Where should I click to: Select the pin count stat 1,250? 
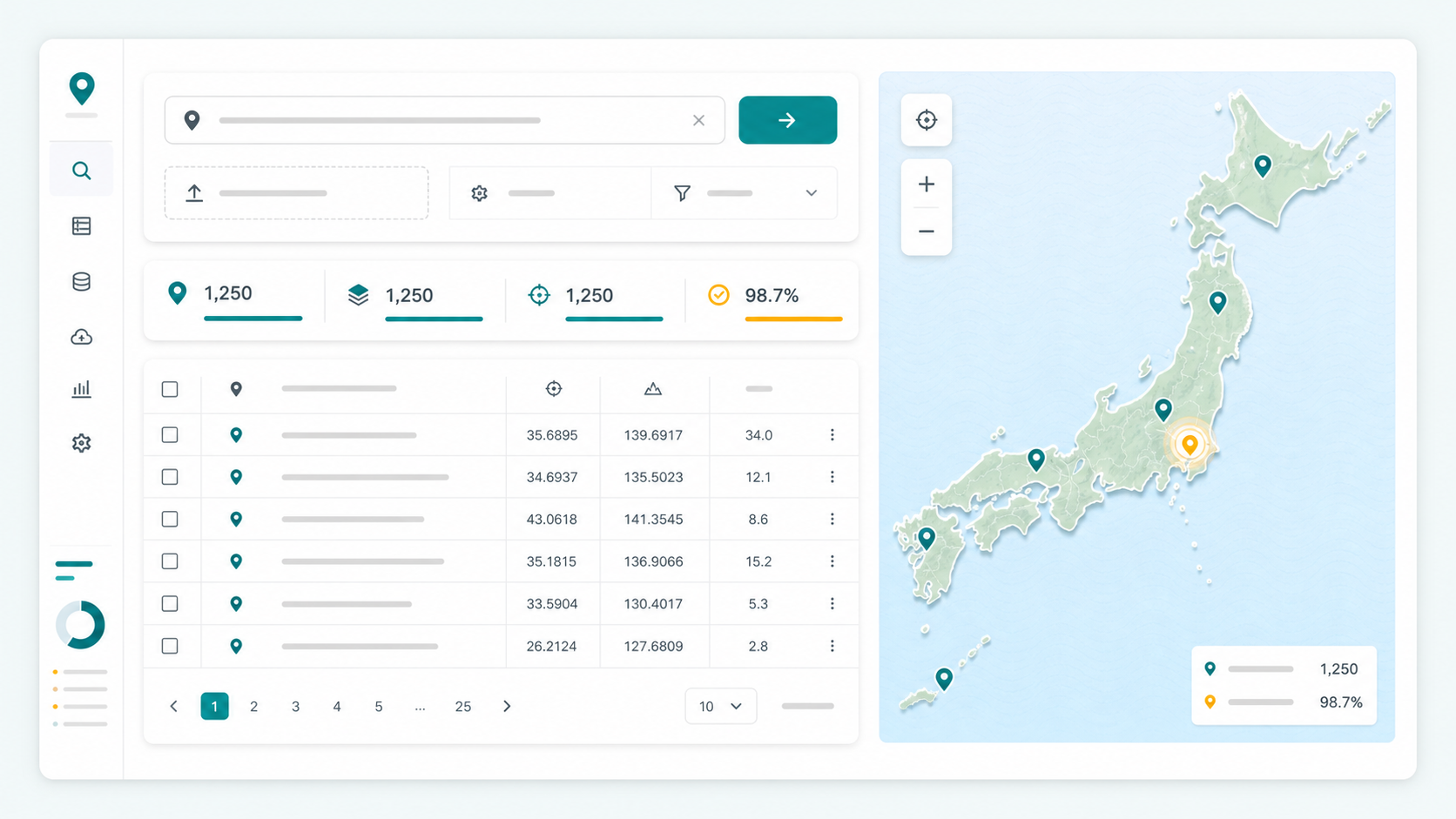234,300
